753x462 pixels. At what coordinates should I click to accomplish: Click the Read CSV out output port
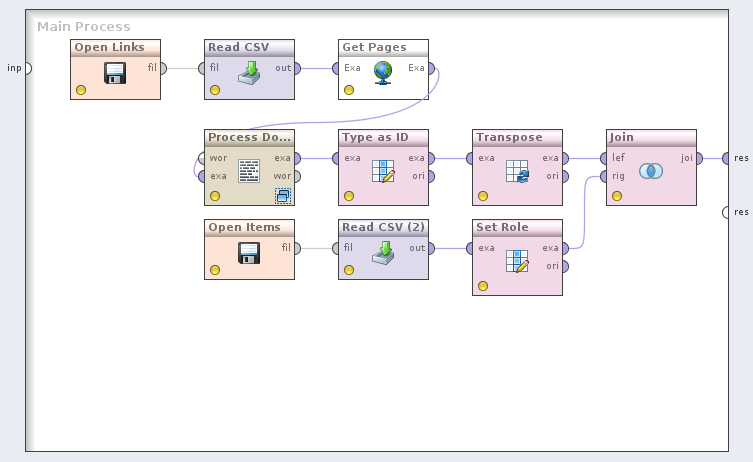coord(298,68)
